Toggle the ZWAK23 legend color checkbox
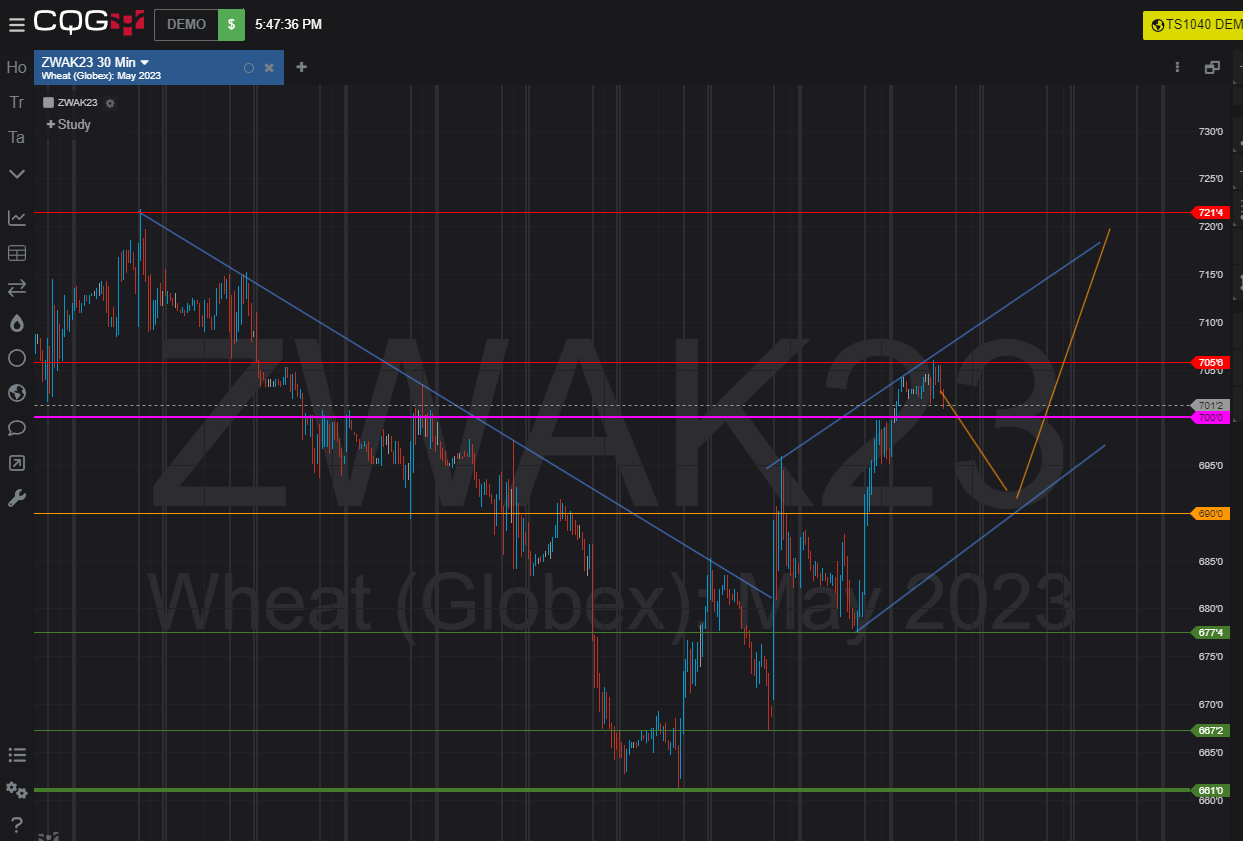1243x841 pixels. (x=48, y=103)
